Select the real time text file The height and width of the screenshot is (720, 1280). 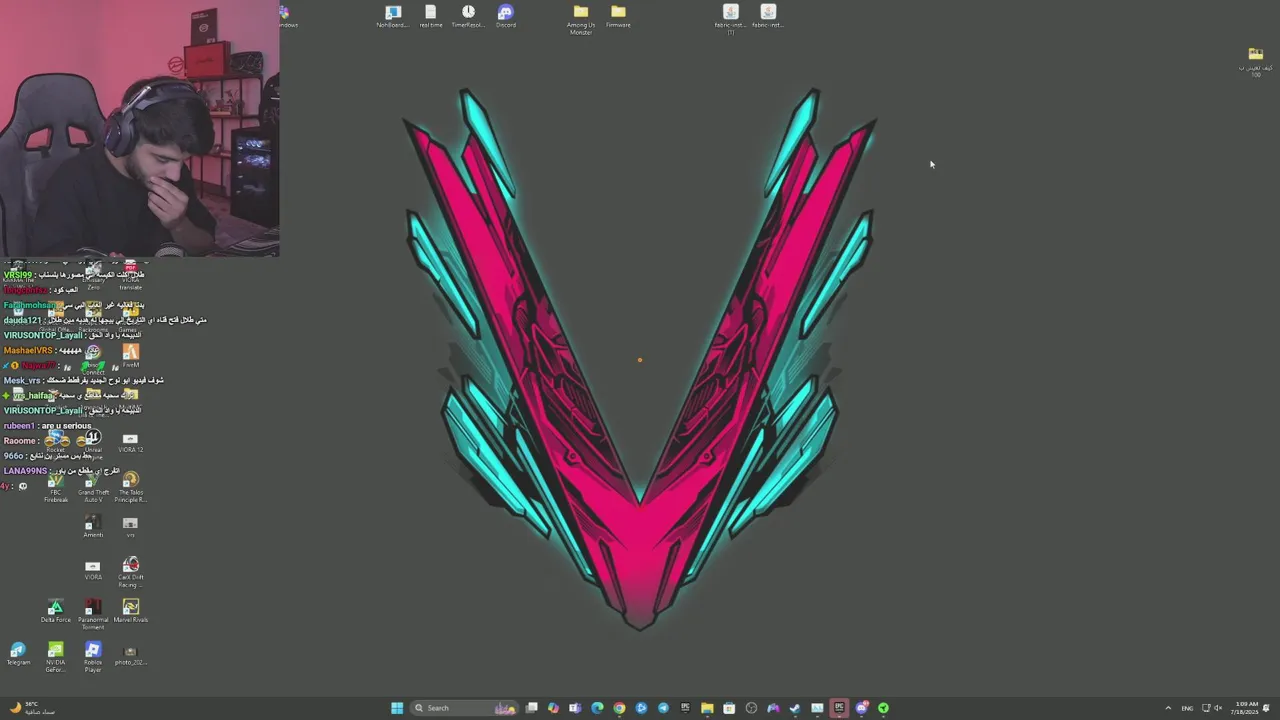tap(431, 17)
